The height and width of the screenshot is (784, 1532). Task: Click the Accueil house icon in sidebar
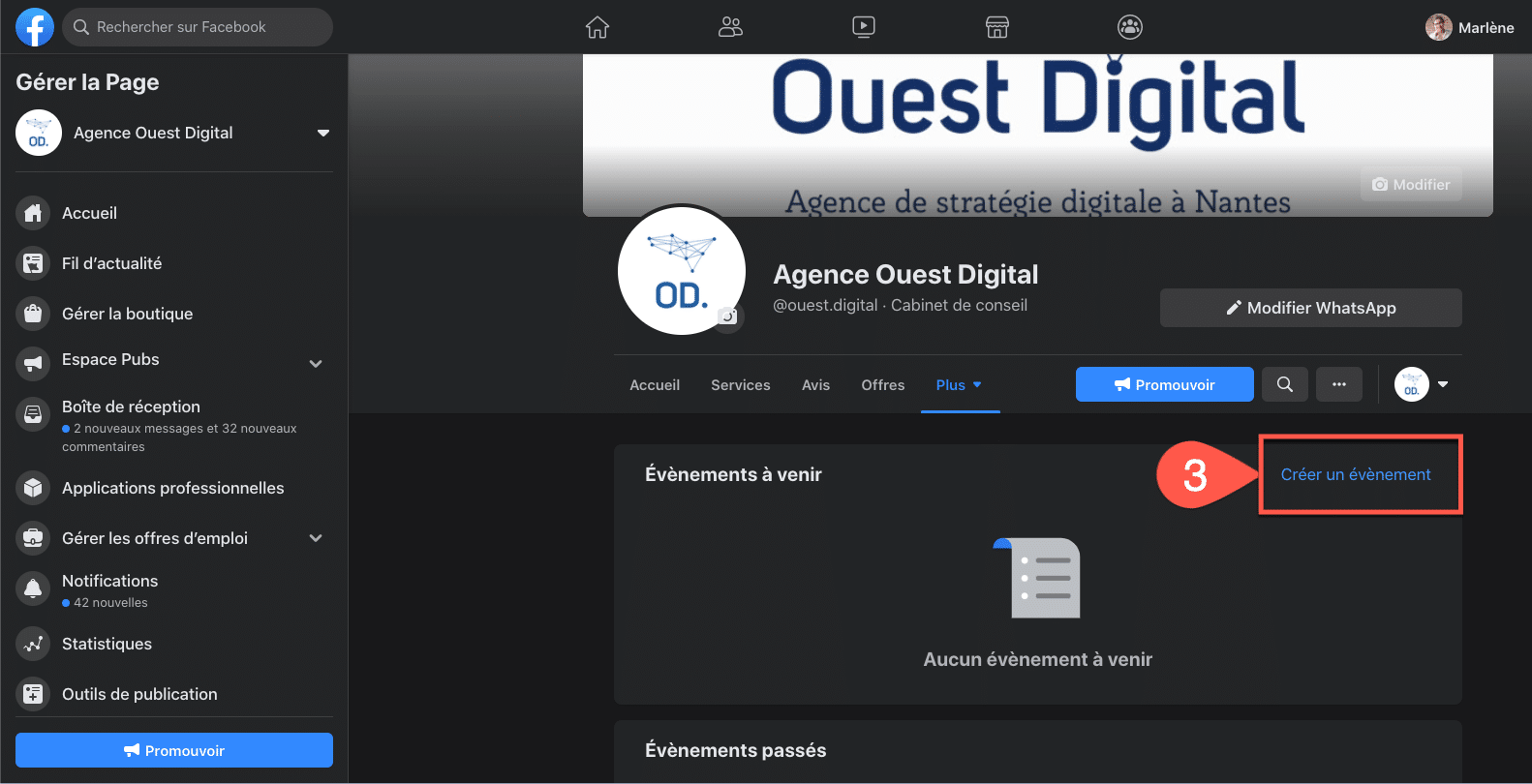coord(33,213)
